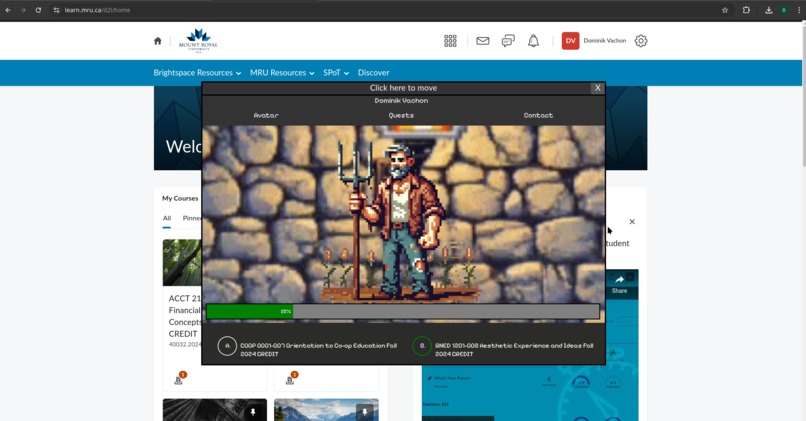Open the site information icon in the address bar
806x421 pixels.
pos(57,10)
